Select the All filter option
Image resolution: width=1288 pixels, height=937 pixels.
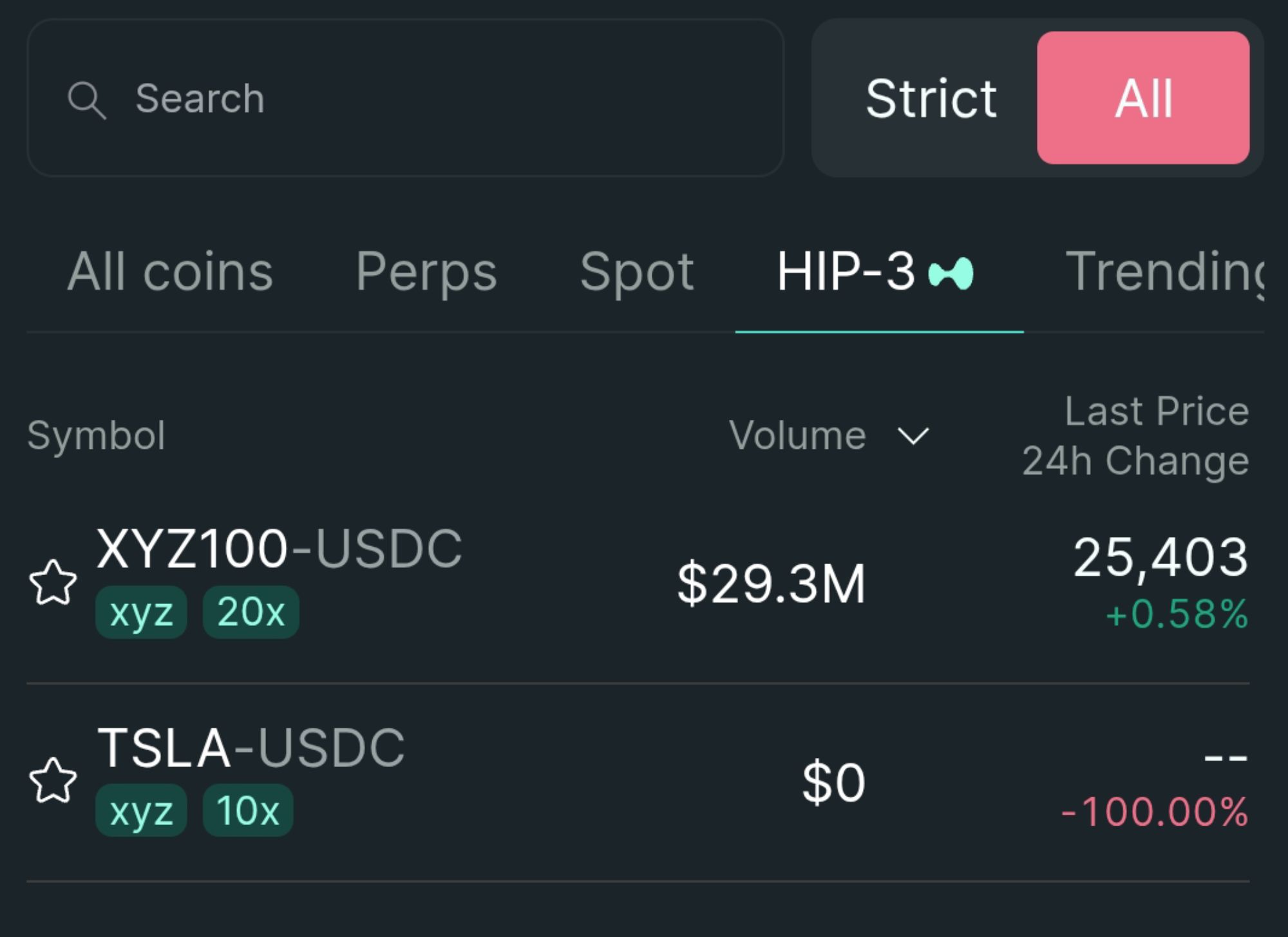coord(1143,99)
